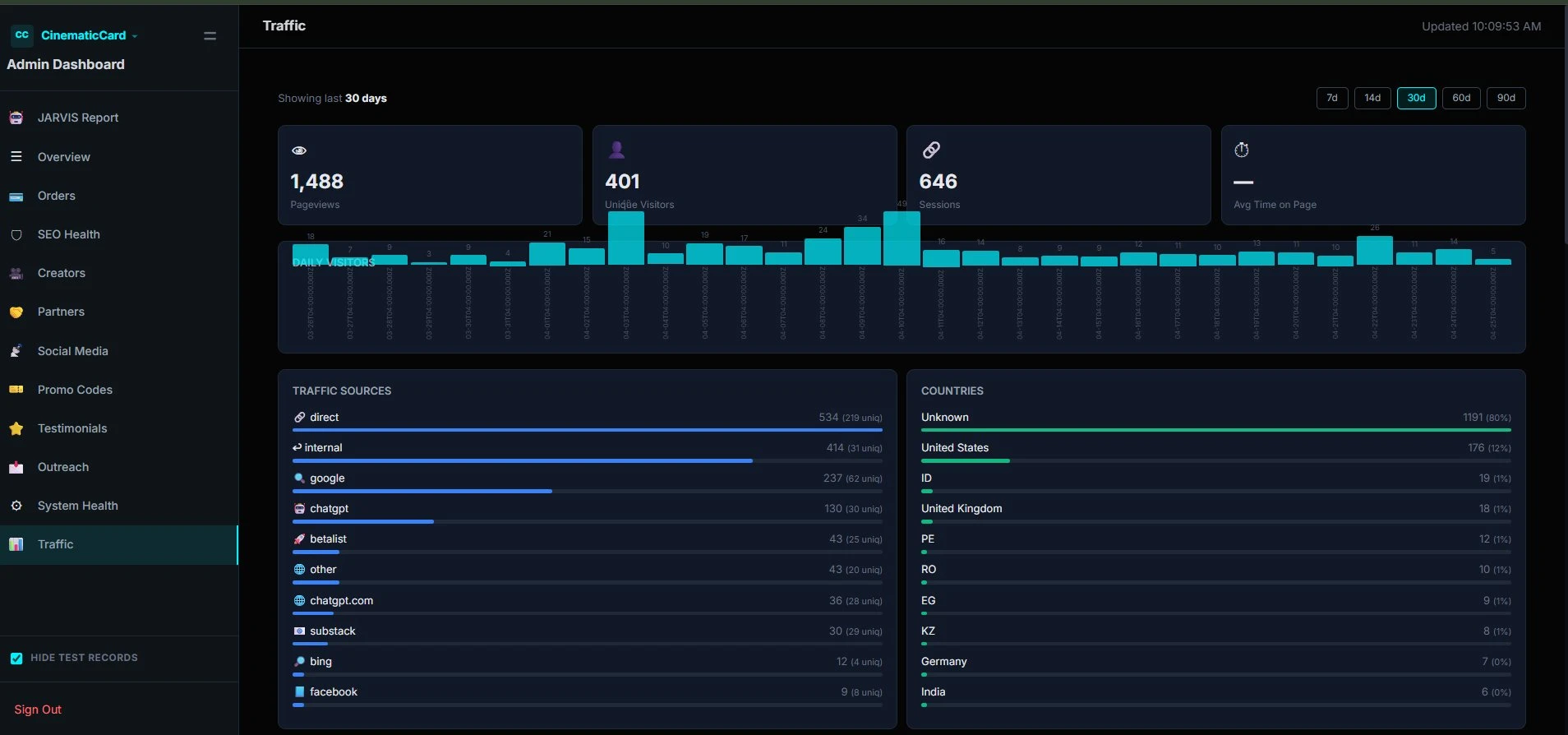Click the google source search icon

click(300, 478)
